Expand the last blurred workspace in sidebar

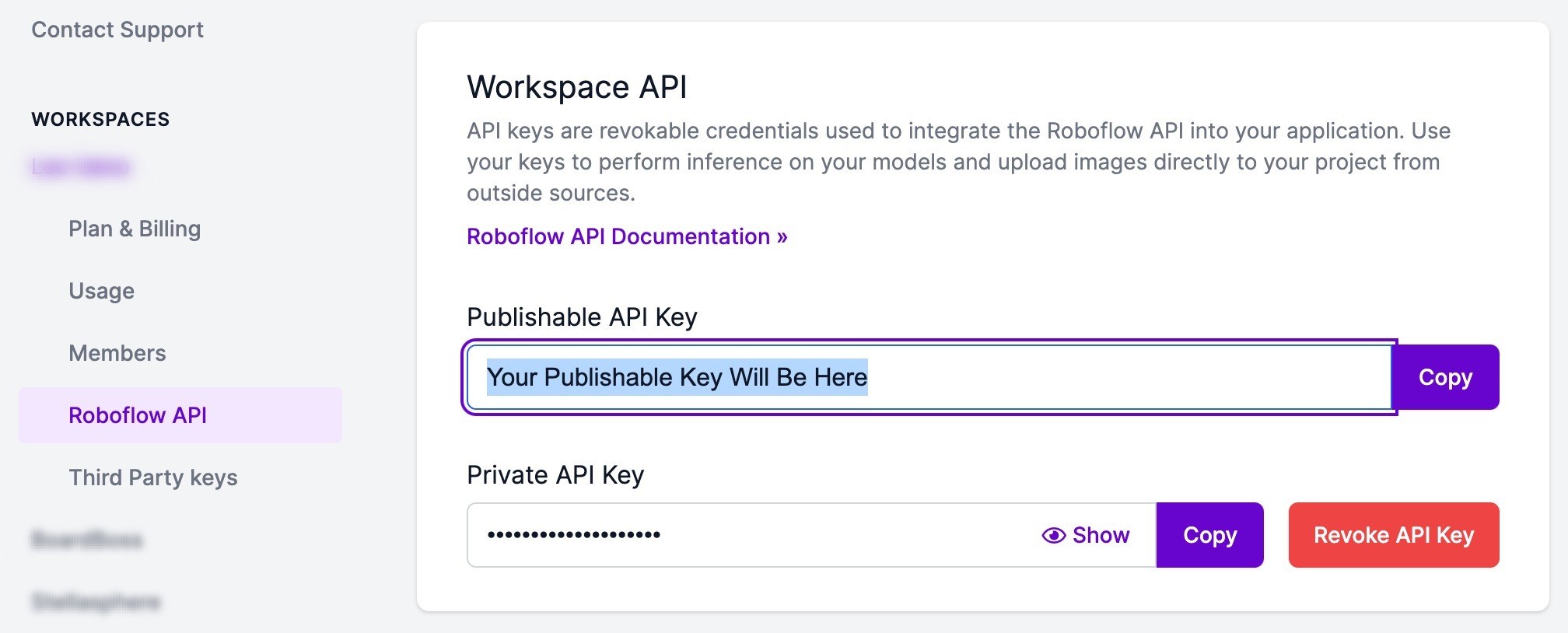click(x=96, y=602)
